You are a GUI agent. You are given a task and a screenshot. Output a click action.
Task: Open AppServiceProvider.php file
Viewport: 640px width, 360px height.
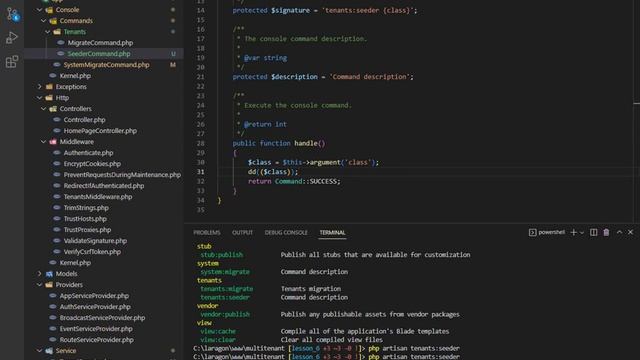click(x=94, y=296)
